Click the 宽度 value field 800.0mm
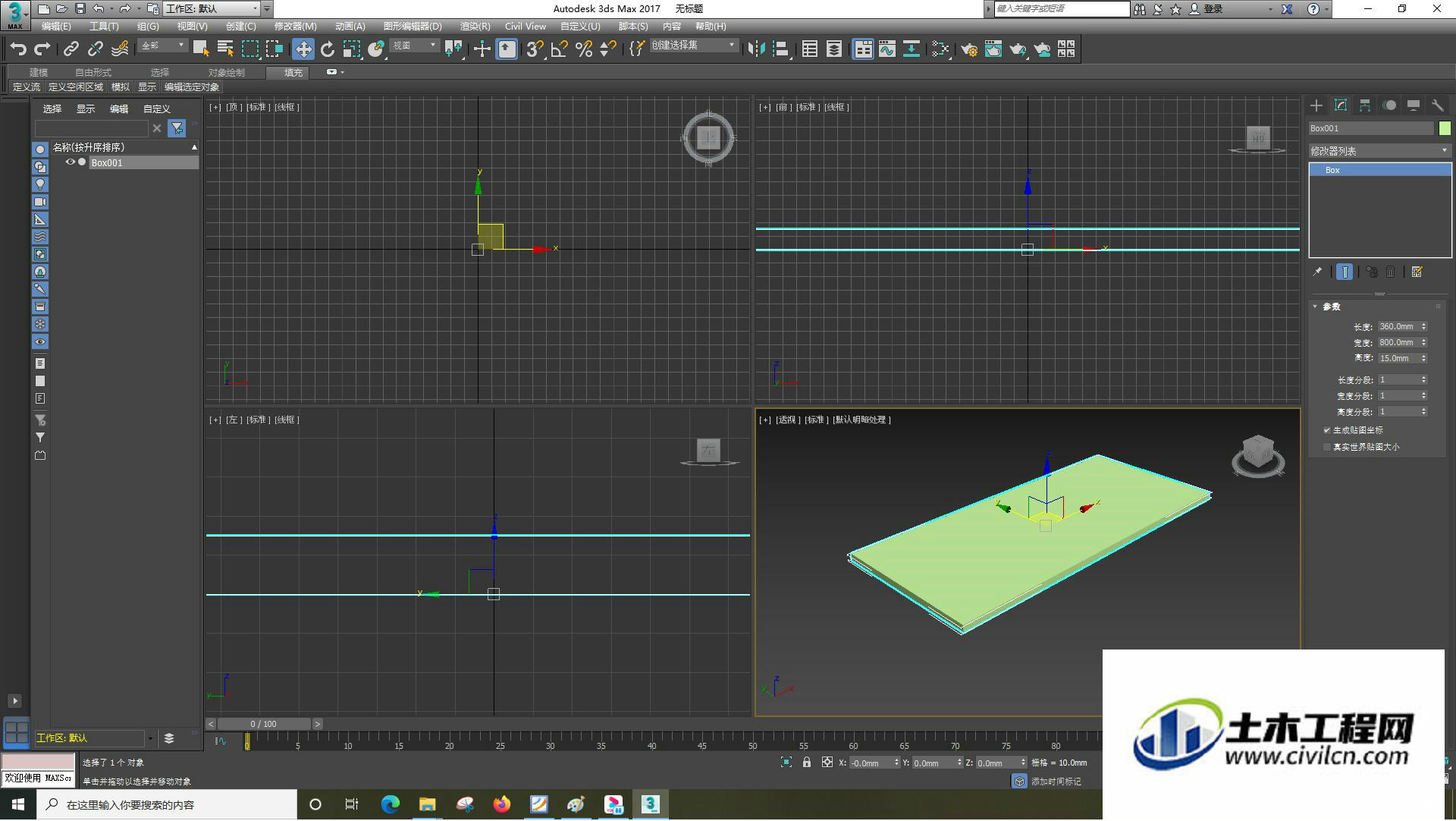 point(1397,342)
